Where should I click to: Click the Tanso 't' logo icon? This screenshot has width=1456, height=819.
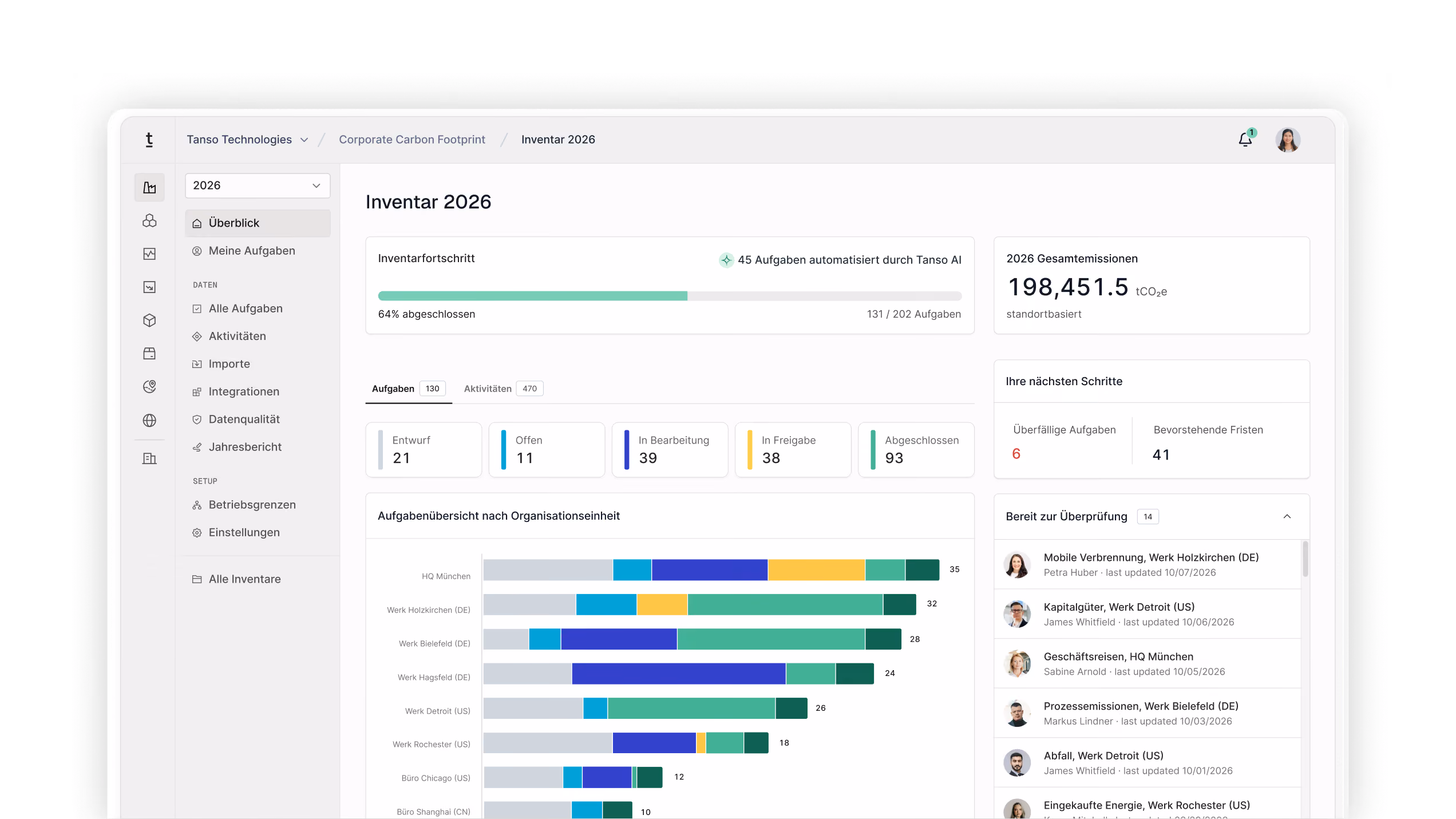coord(149,140)
